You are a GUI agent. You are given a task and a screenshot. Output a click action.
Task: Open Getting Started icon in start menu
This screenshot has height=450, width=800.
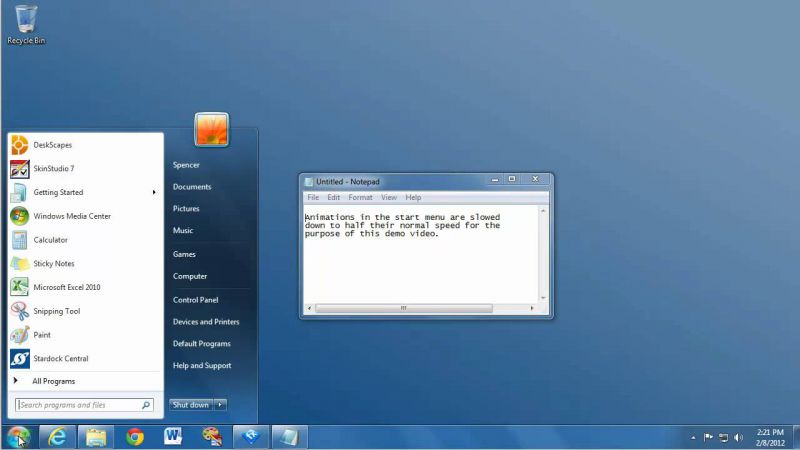(x=19, y=192)
